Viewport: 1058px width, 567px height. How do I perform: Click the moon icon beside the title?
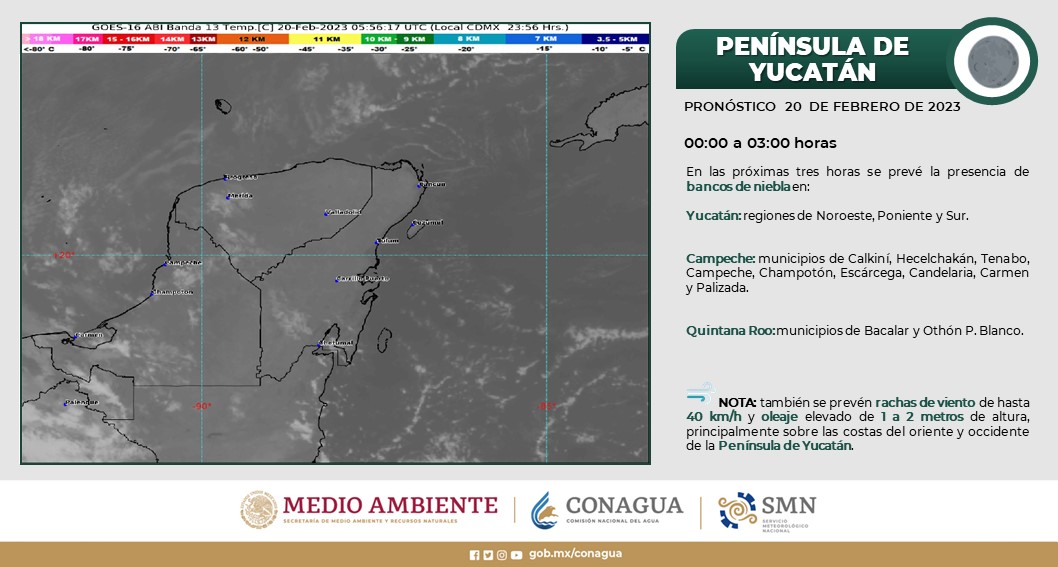pos(993,61)
